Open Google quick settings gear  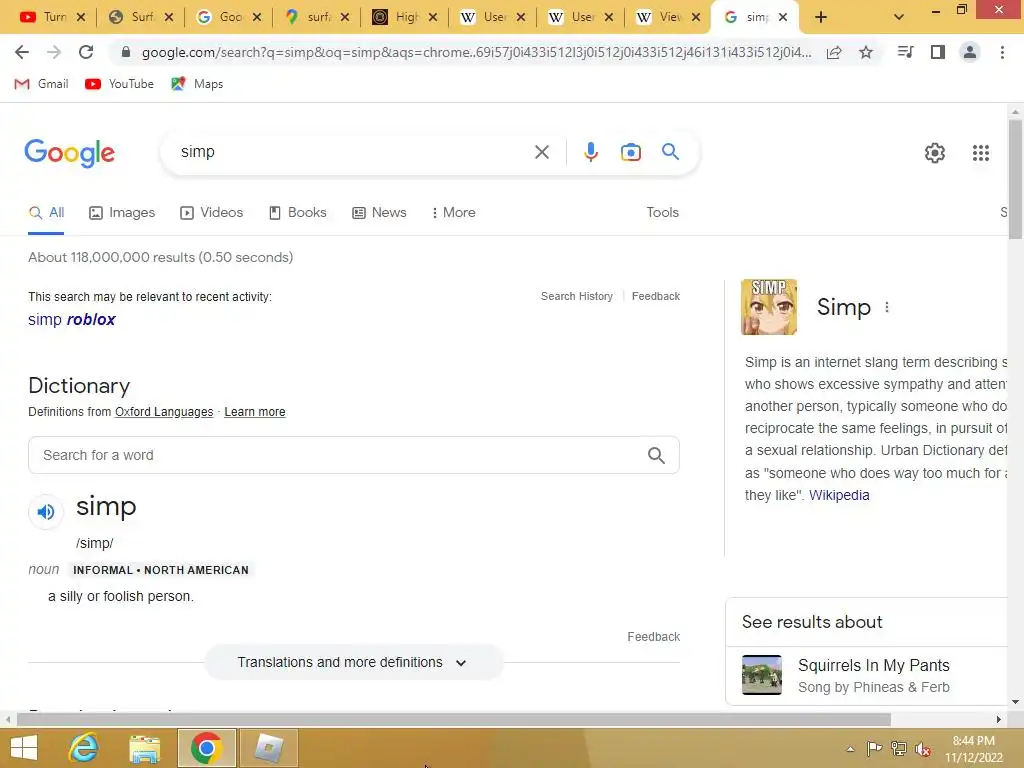tap(935, 153)
